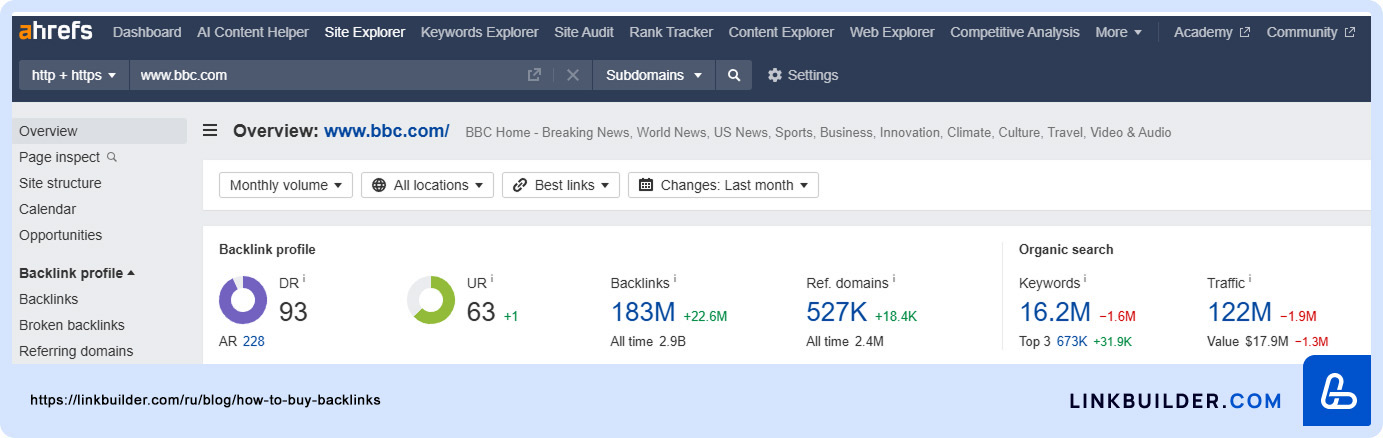The width and height of the screenshot is (1383, 438).
Task: Click the www.bbc.com/ overview link
Action: click(387, 131)
